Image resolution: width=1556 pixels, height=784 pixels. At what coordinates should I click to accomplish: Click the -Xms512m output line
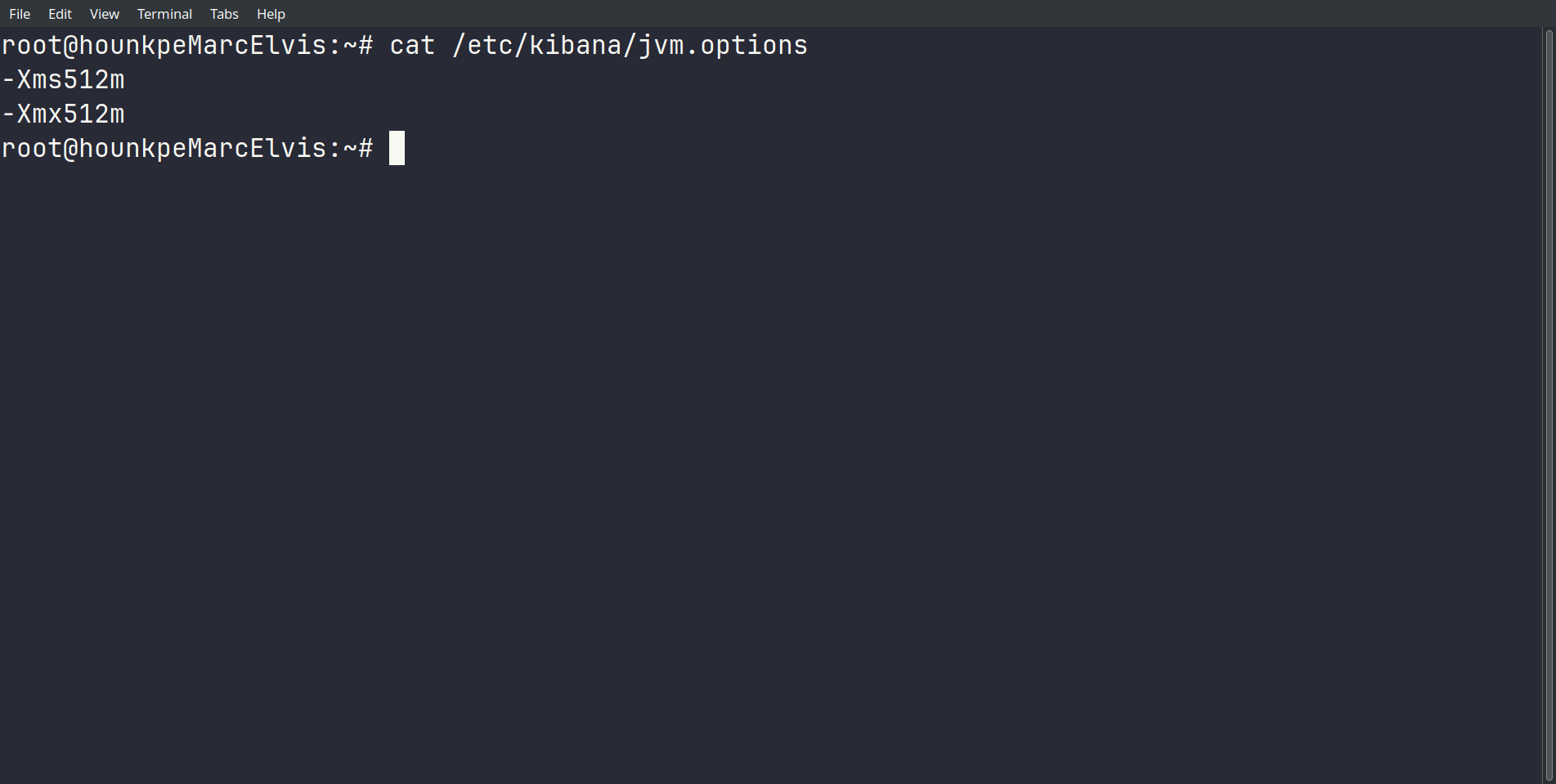tap(64, 80)
